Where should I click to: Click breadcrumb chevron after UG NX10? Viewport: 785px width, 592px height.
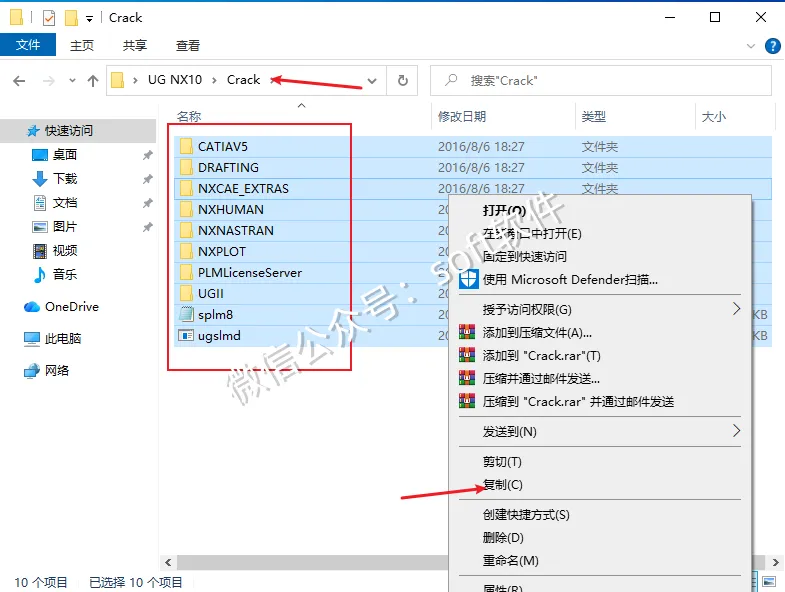coord(215,81)
